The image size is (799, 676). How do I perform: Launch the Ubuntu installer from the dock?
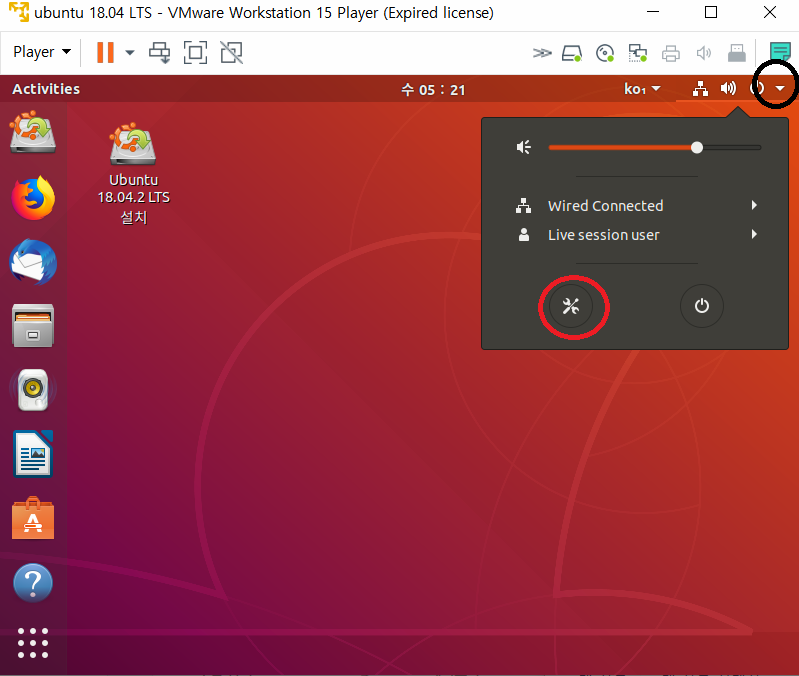point(33,132)
